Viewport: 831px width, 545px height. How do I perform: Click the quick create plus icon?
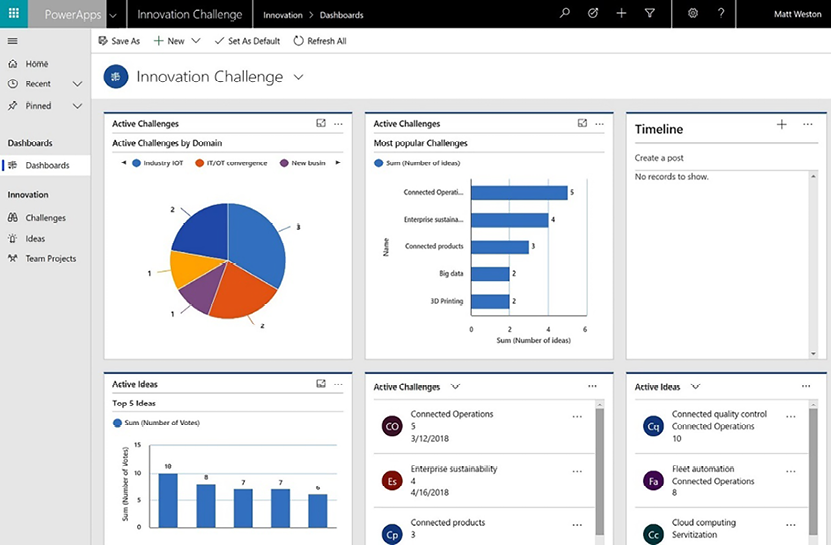click(621, 14)
